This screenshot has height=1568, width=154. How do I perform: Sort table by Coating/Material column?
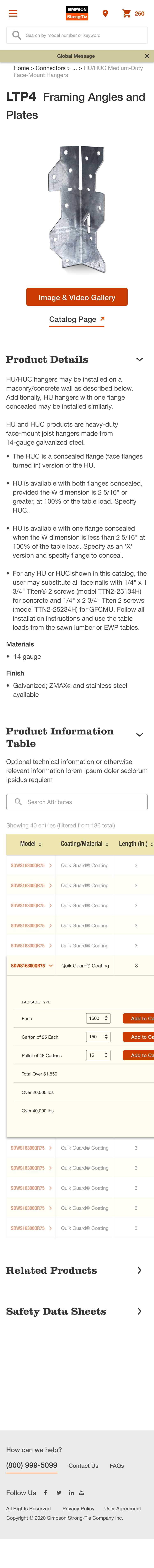coord(84,844)
